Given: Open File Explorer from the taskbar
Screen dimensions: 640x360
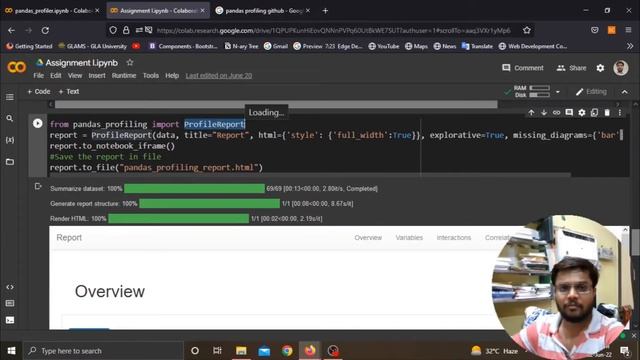Looking at the screenshot, I should click(241, 351).
